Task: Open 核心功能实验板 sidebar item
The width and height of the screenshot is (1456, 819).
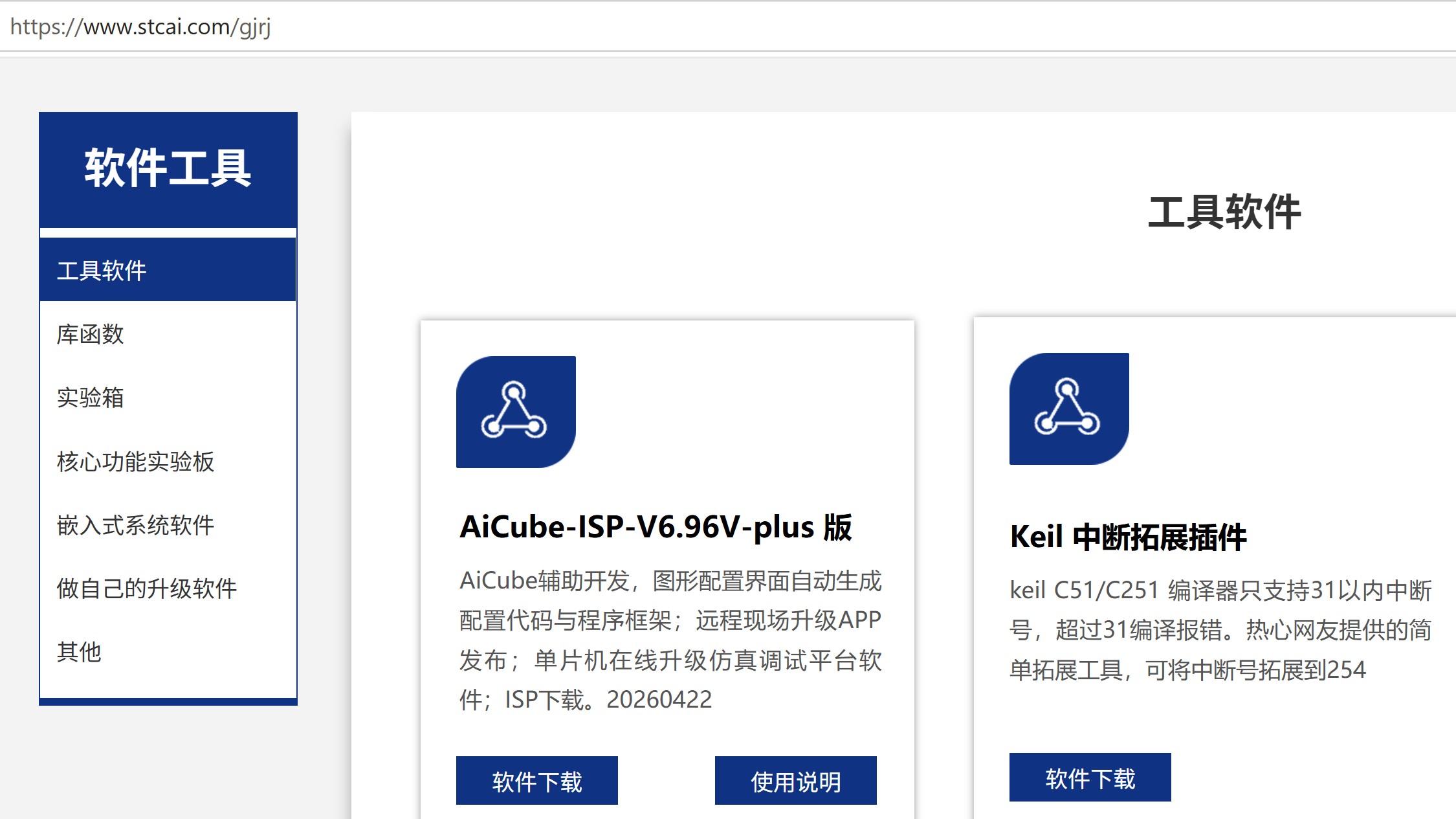Action: (168, 462)
